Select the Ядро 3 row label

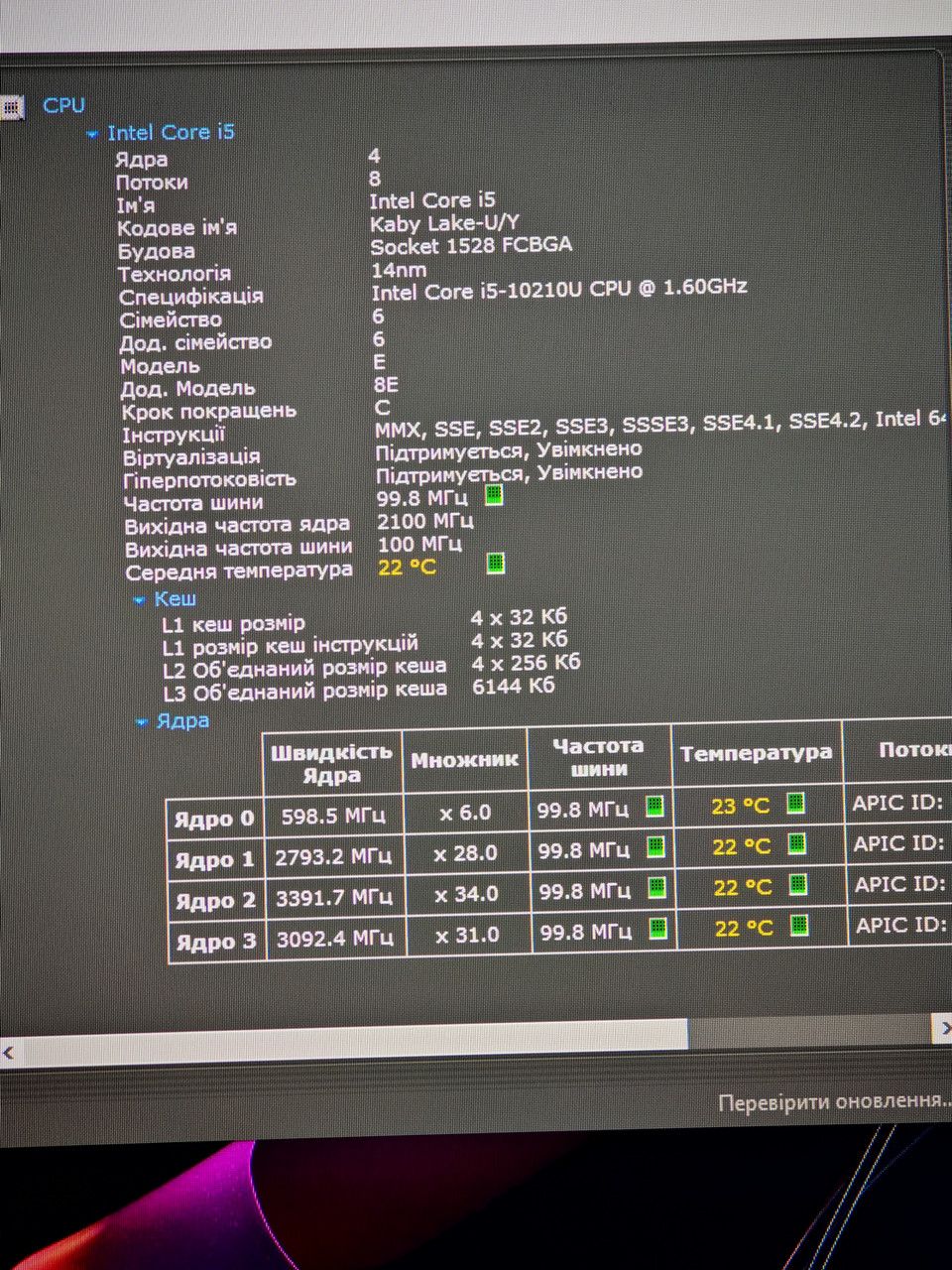tap(217, 942)
